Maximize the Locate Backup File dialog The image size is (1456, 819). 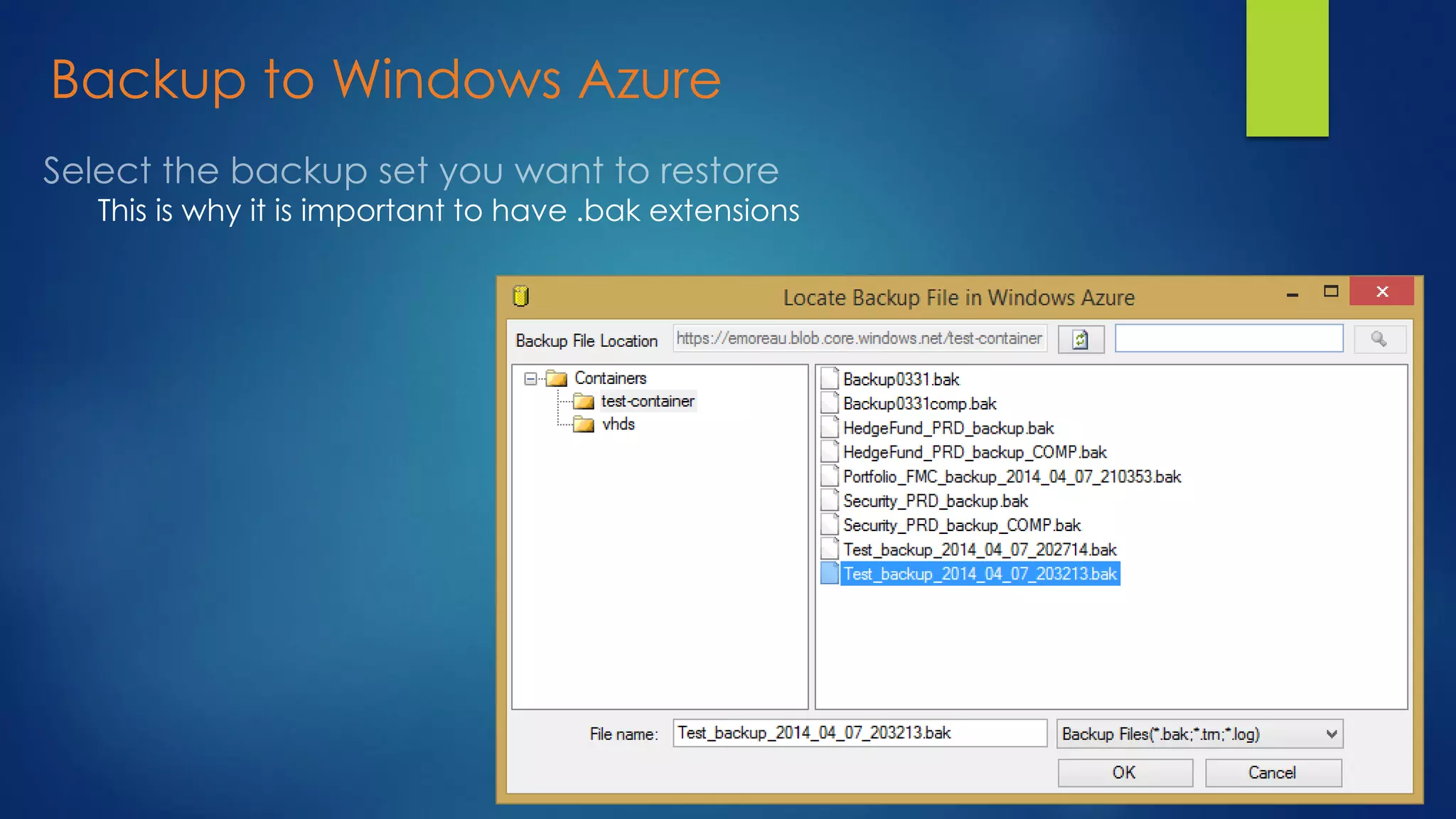tap(1331, 291)
